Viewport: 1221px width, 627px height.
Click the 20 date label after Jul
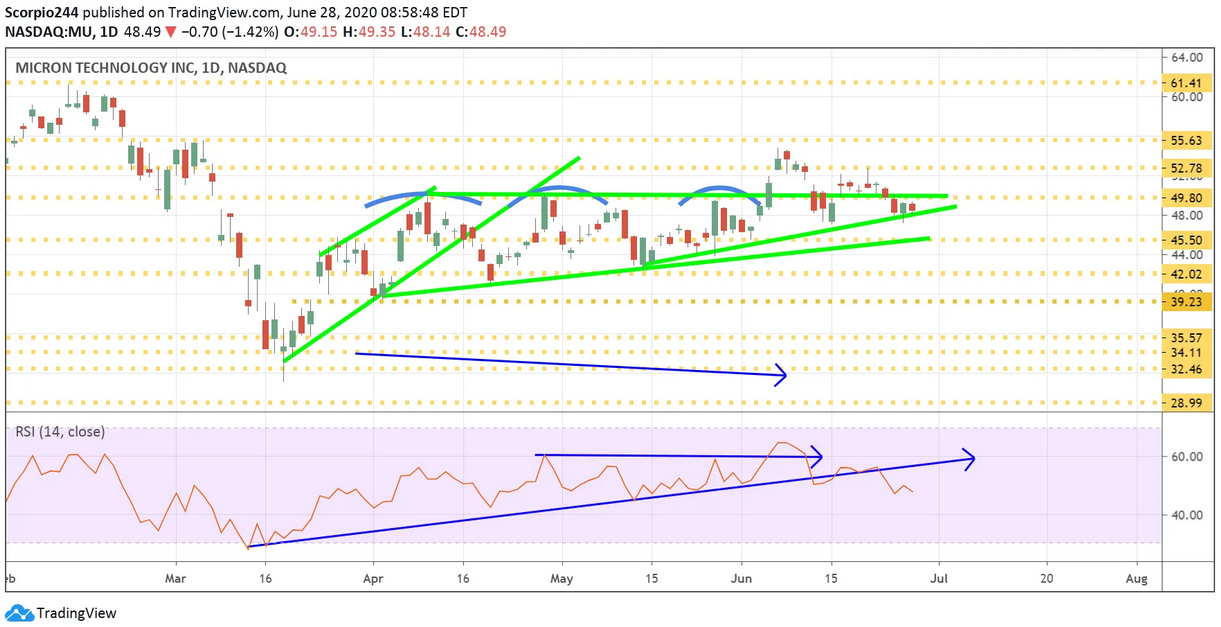coord(1046,578)
